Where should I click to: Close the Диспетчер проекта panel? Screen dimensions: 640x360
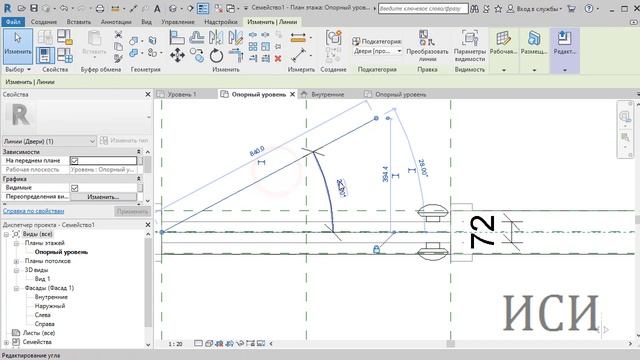148,225
